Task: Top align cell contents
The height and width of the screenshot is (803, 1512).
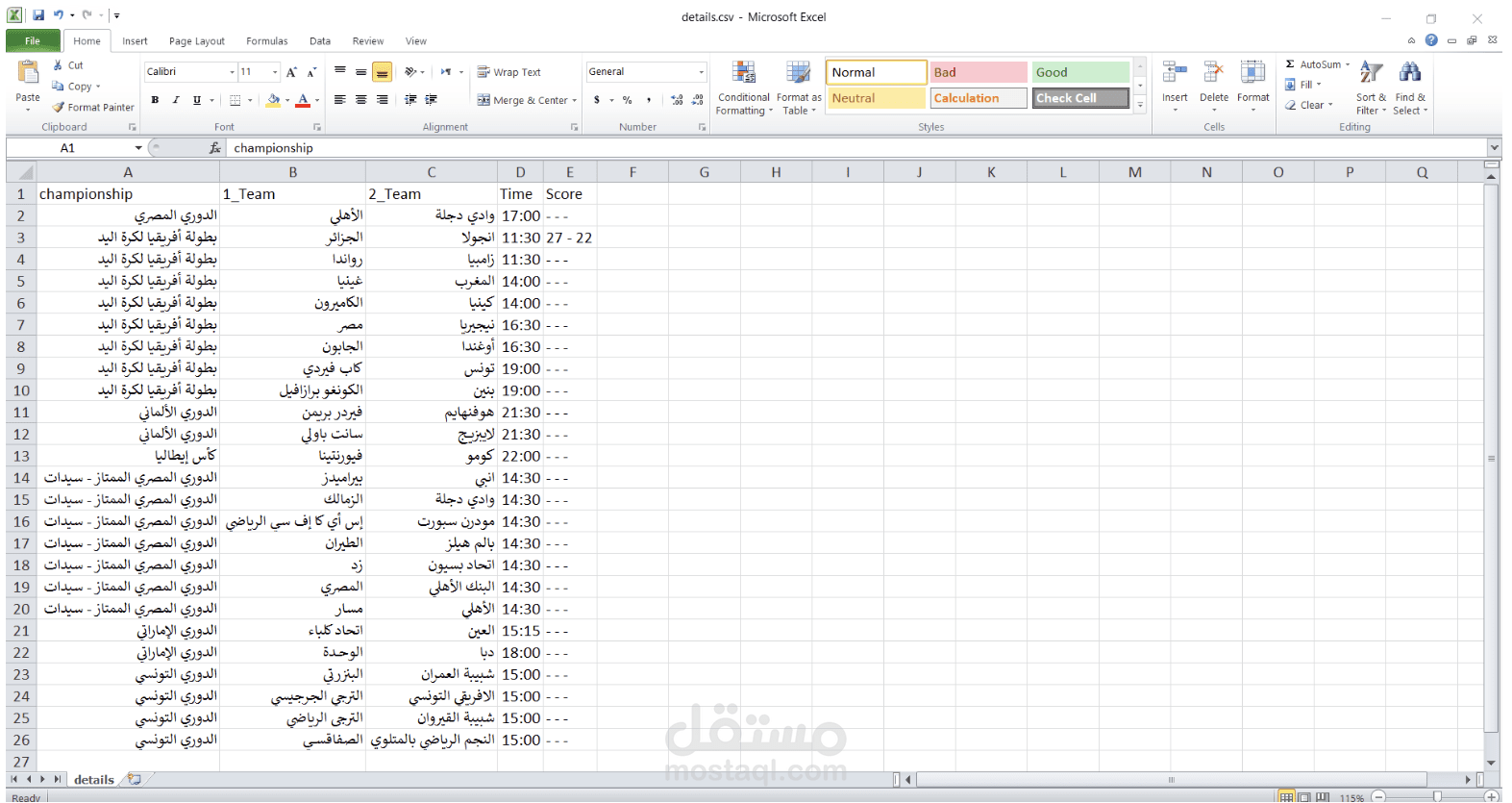Action: (x=340, y=72)
